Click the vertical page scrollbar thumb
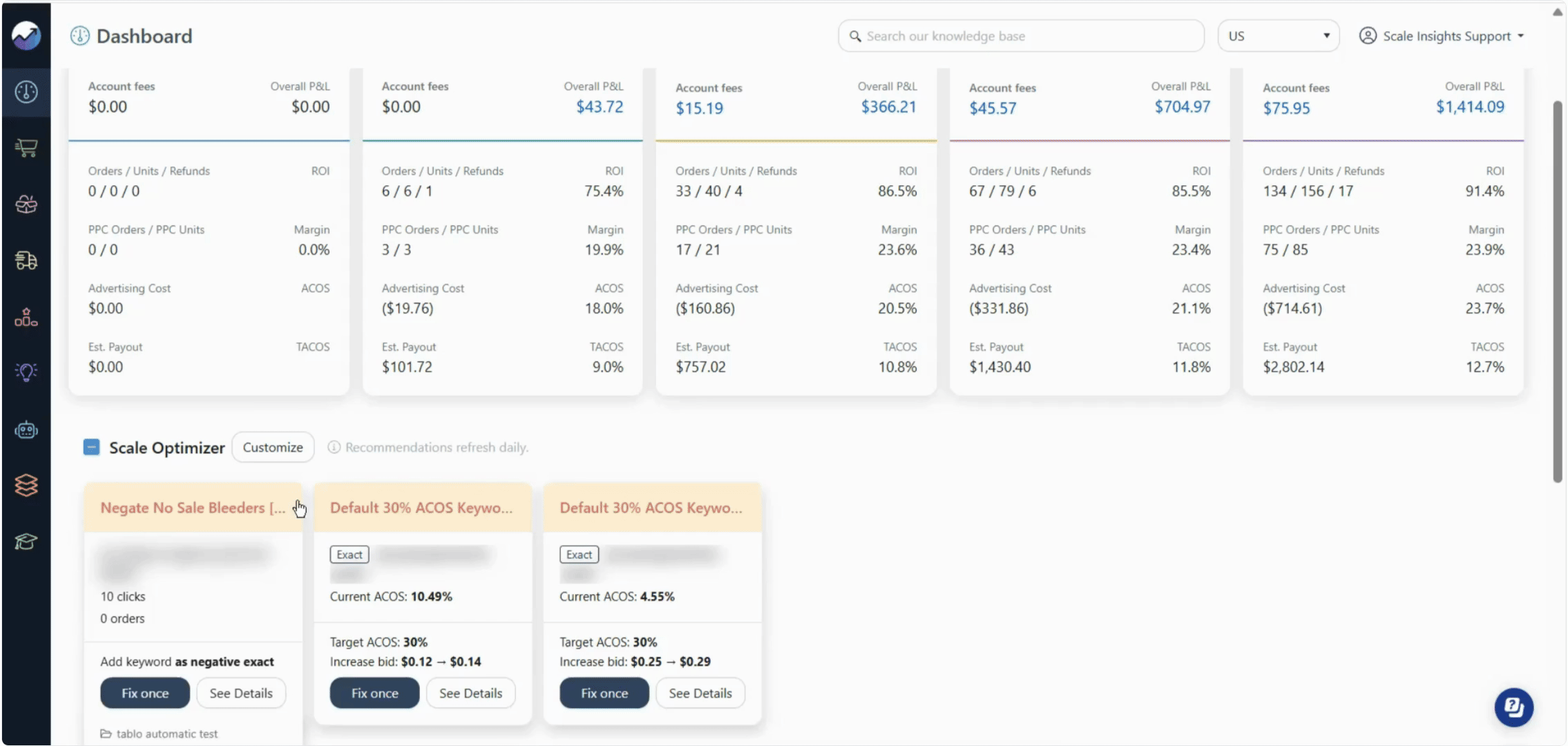The width and height of the screenshot is (1568, 746). pos(1557,291)
